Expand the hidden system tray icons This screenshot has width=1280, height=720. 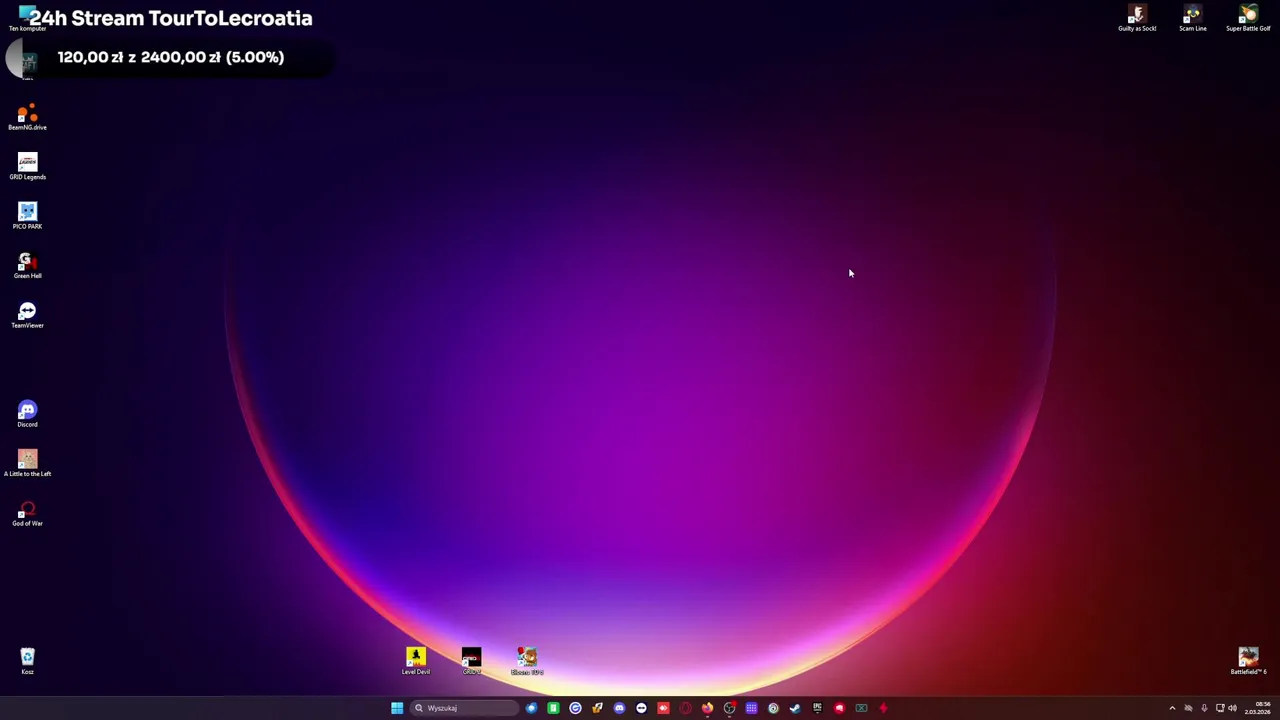click(x=1172, y=708)
